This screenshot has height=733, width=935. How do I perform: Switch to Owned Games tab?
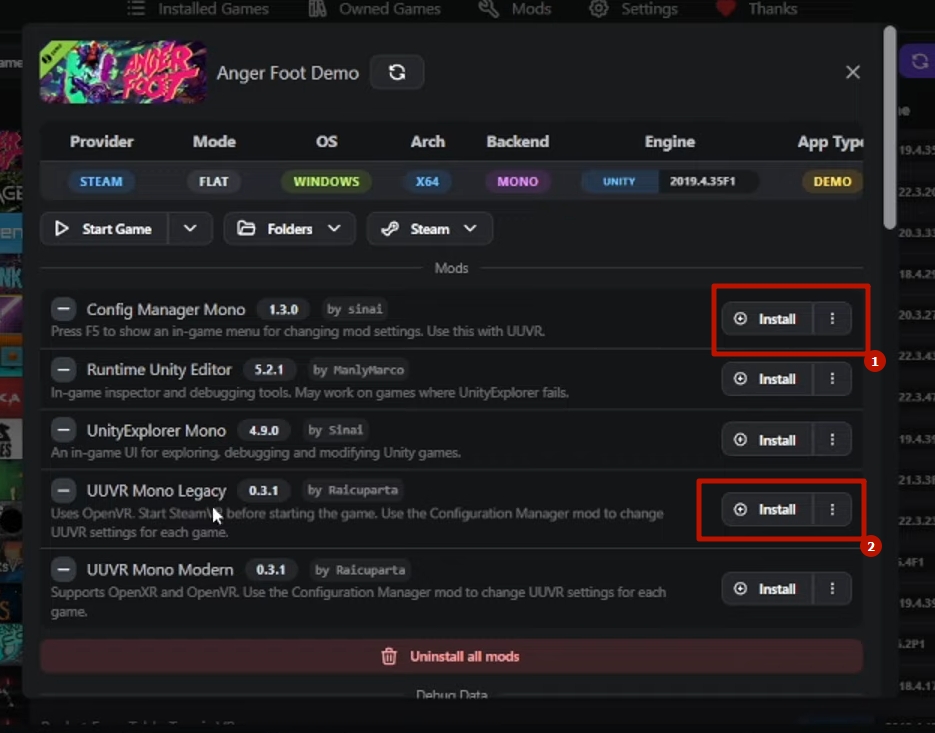374,9
